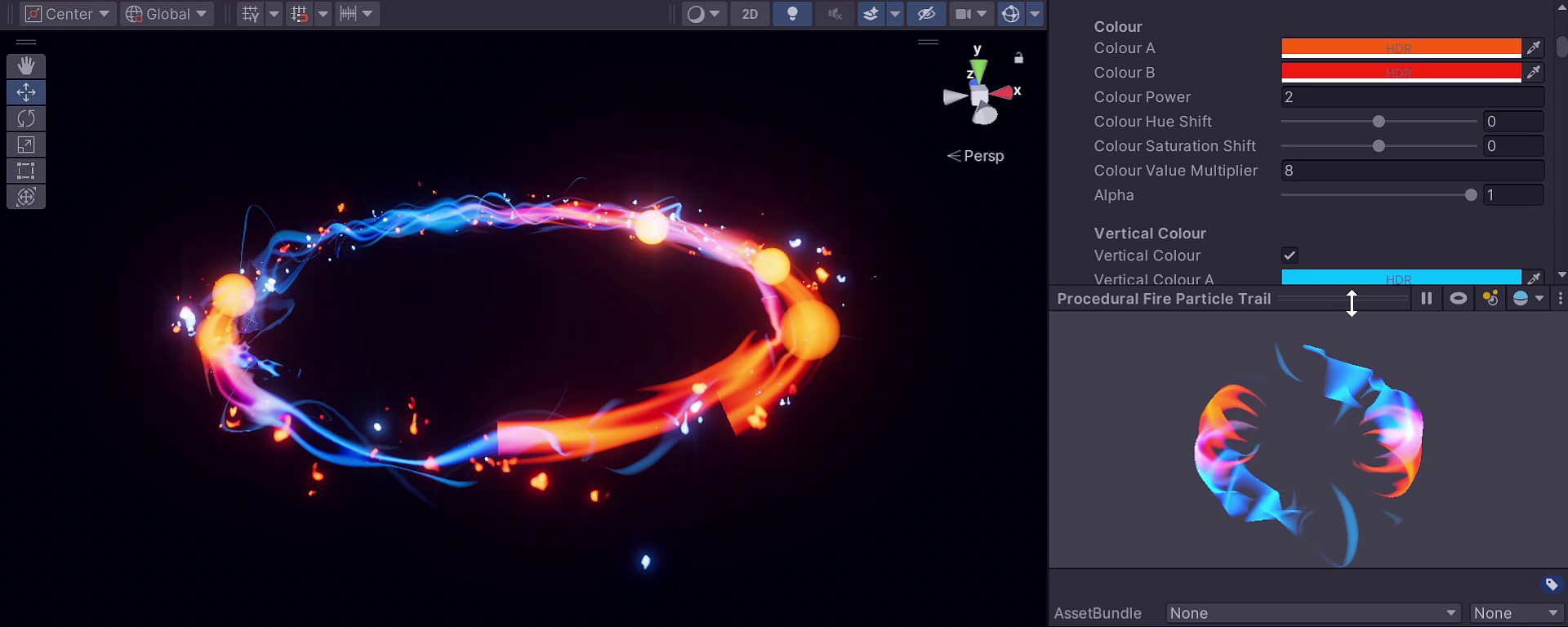
Task: Click the Colour Saturation Shift slider handle
Action: point(1379,146)
